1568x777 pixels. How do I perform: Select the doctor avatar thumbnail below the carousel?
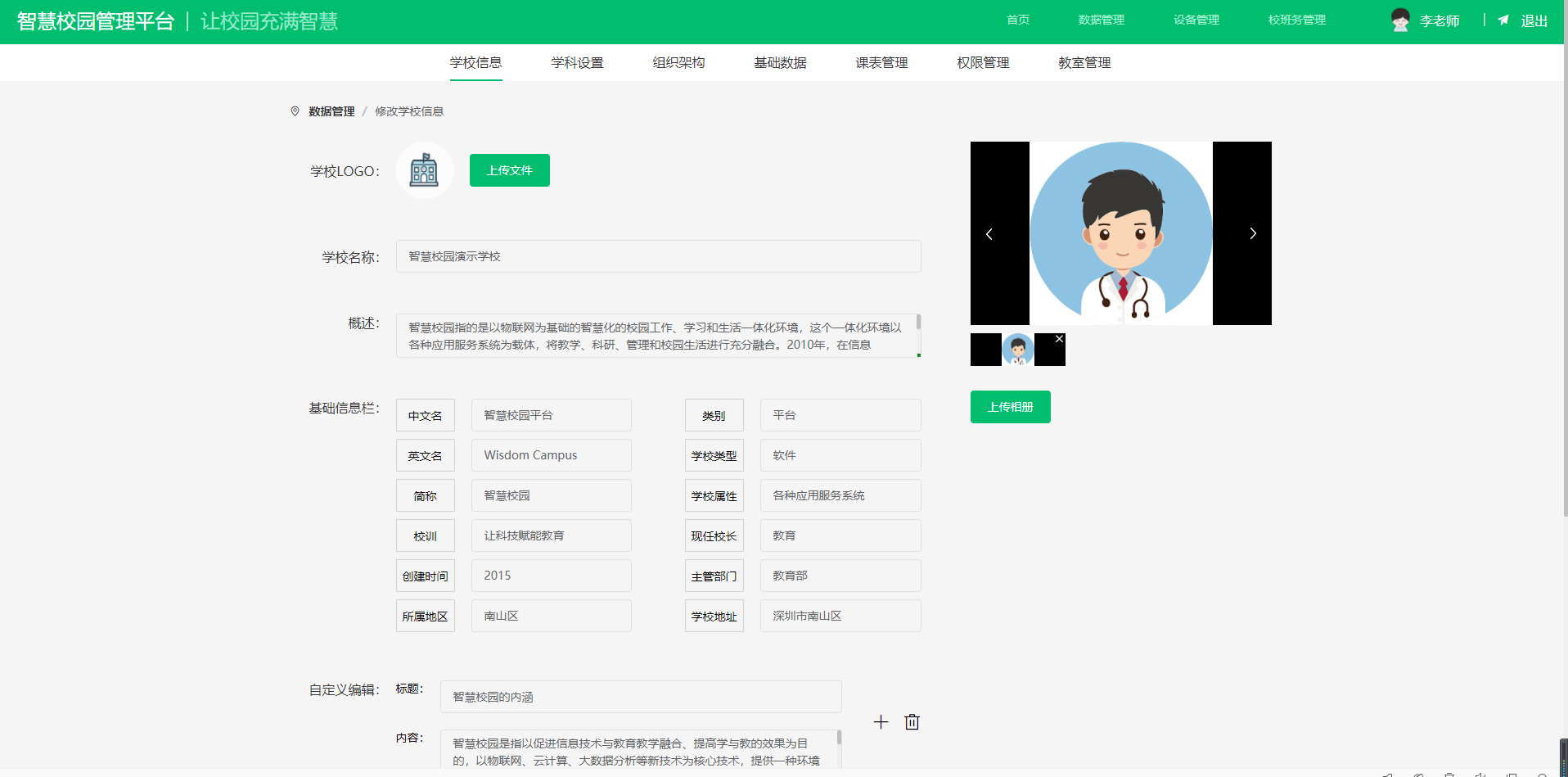click(x=1018, y=349)
